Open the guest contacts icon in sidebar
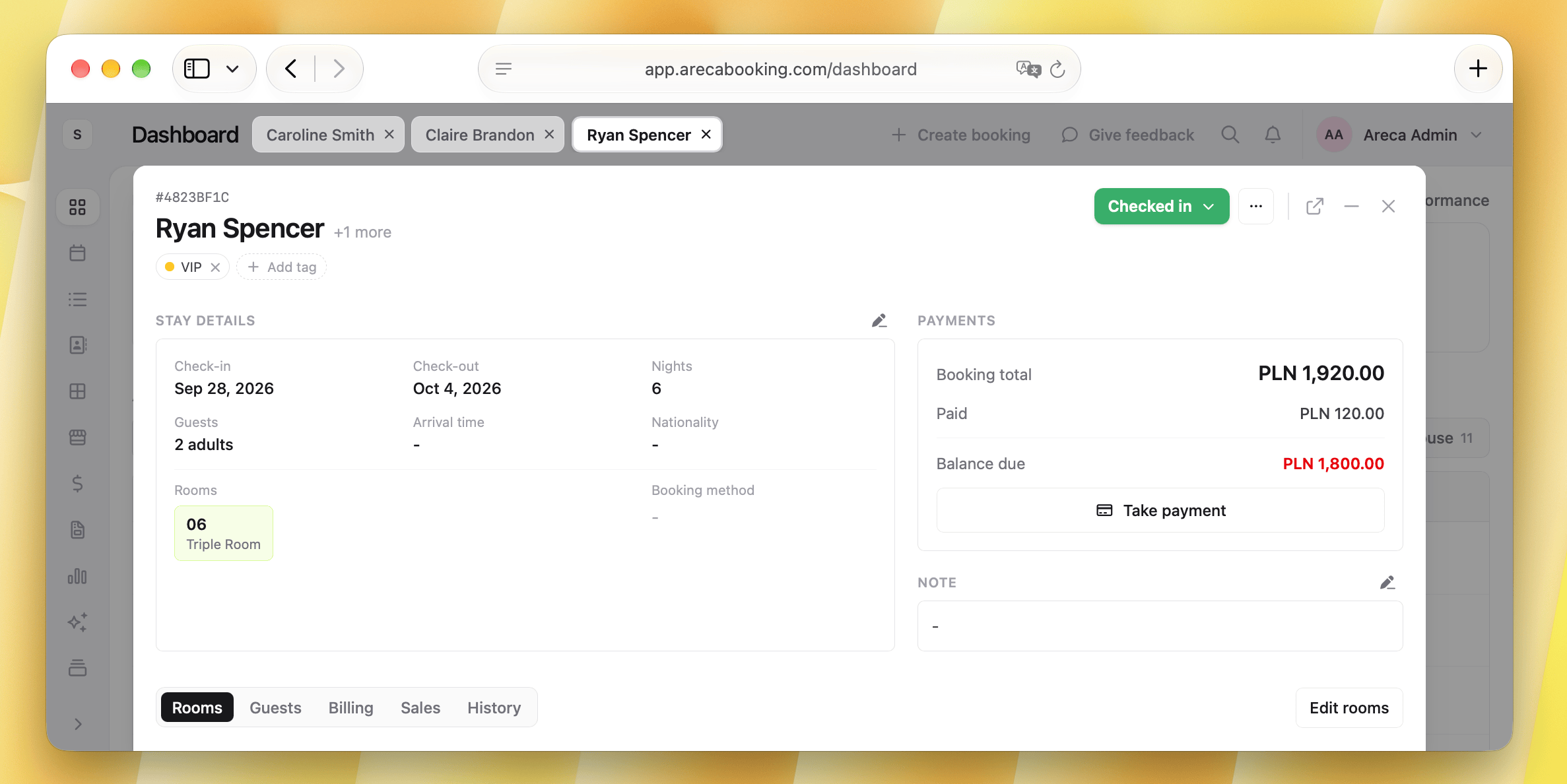This screenshot has width=1567, height=784. coord(78,345)
